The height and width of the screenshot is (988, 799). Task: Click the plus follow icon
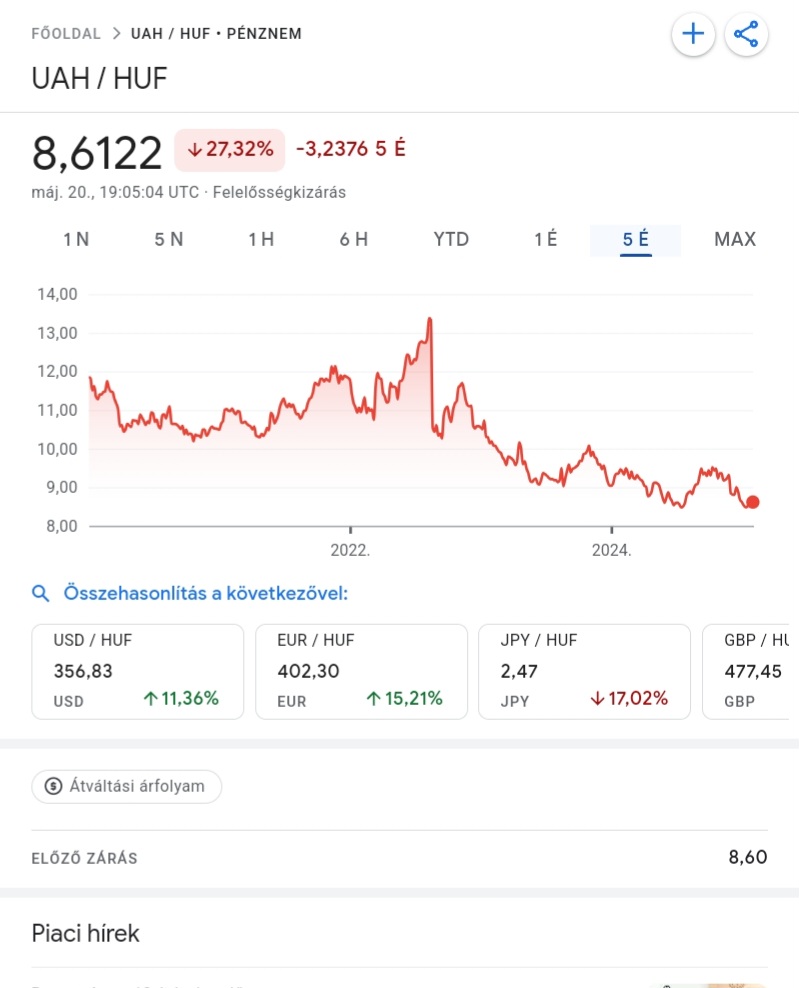[693, 34]
